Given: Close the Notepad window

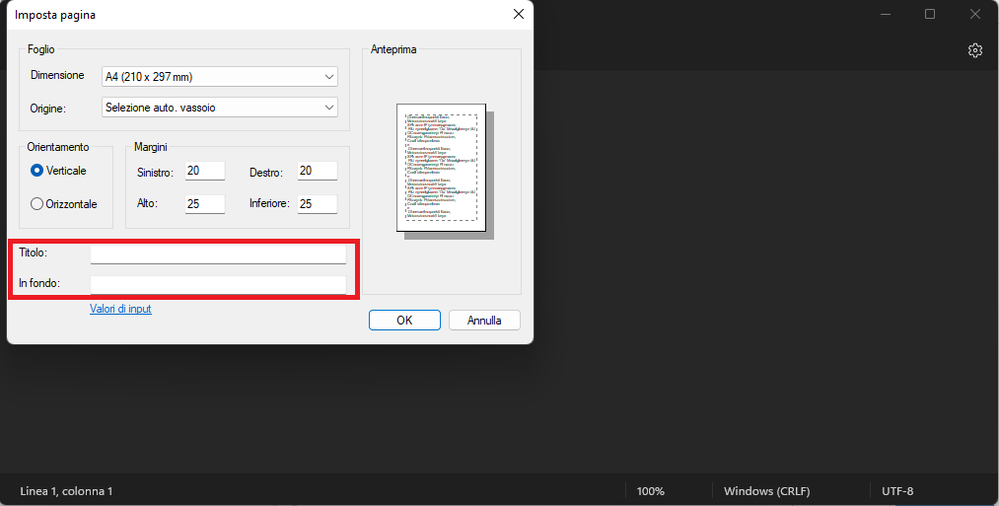Looking at the screenshot, I should coord(975,14).
